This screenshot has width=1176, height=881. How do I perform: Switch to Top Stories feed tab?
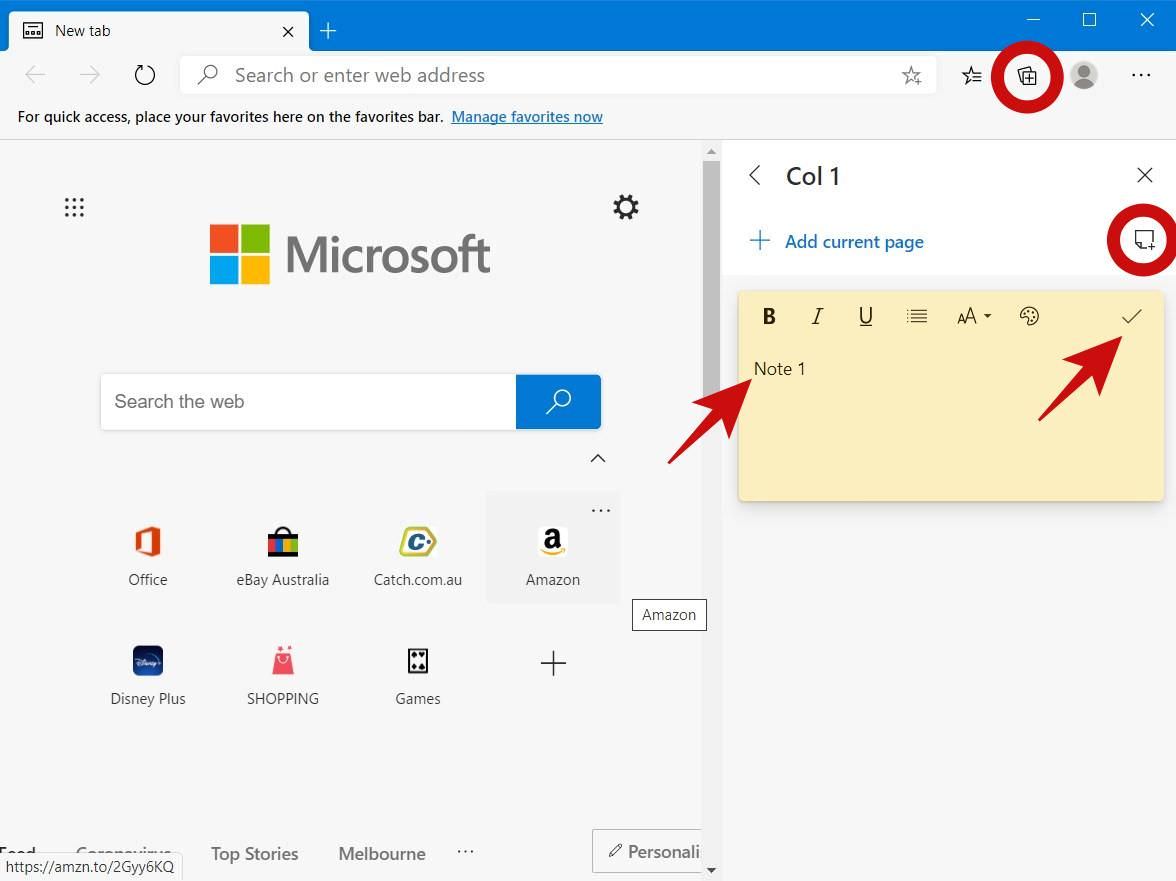pyautogui.click(x=254, y=853)
